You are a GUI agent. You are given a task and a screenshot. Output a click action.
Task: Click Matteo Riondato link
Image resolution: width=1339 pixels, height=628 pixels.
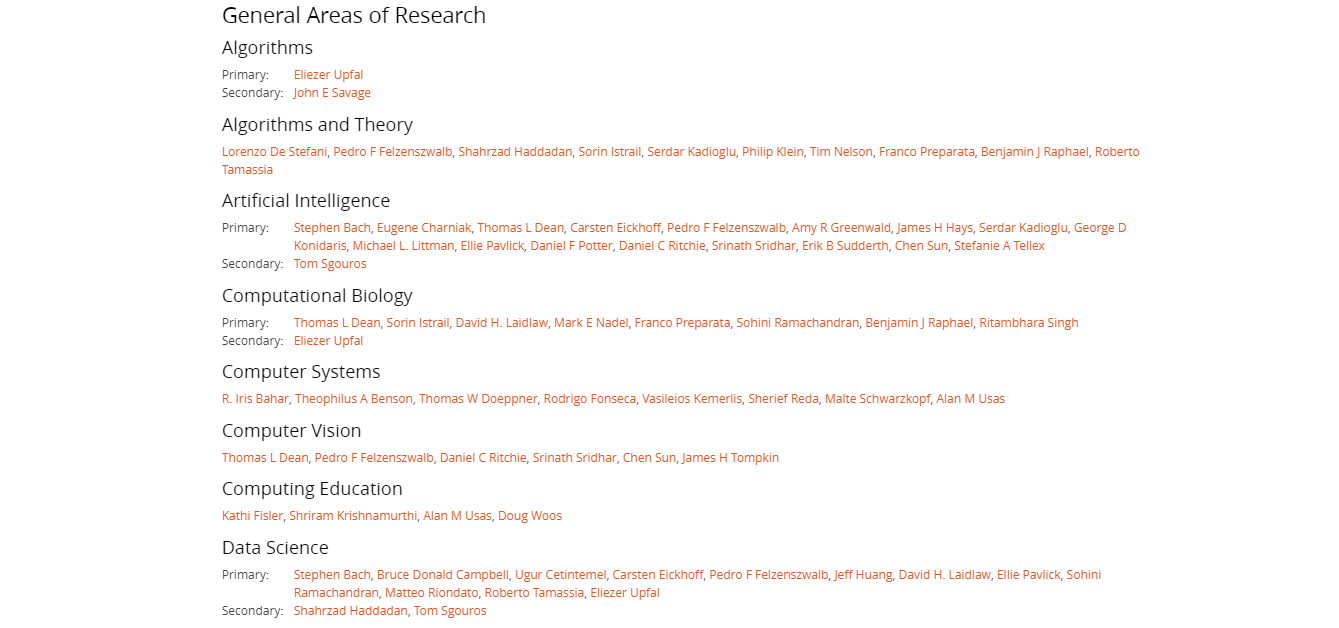point(432,593)
